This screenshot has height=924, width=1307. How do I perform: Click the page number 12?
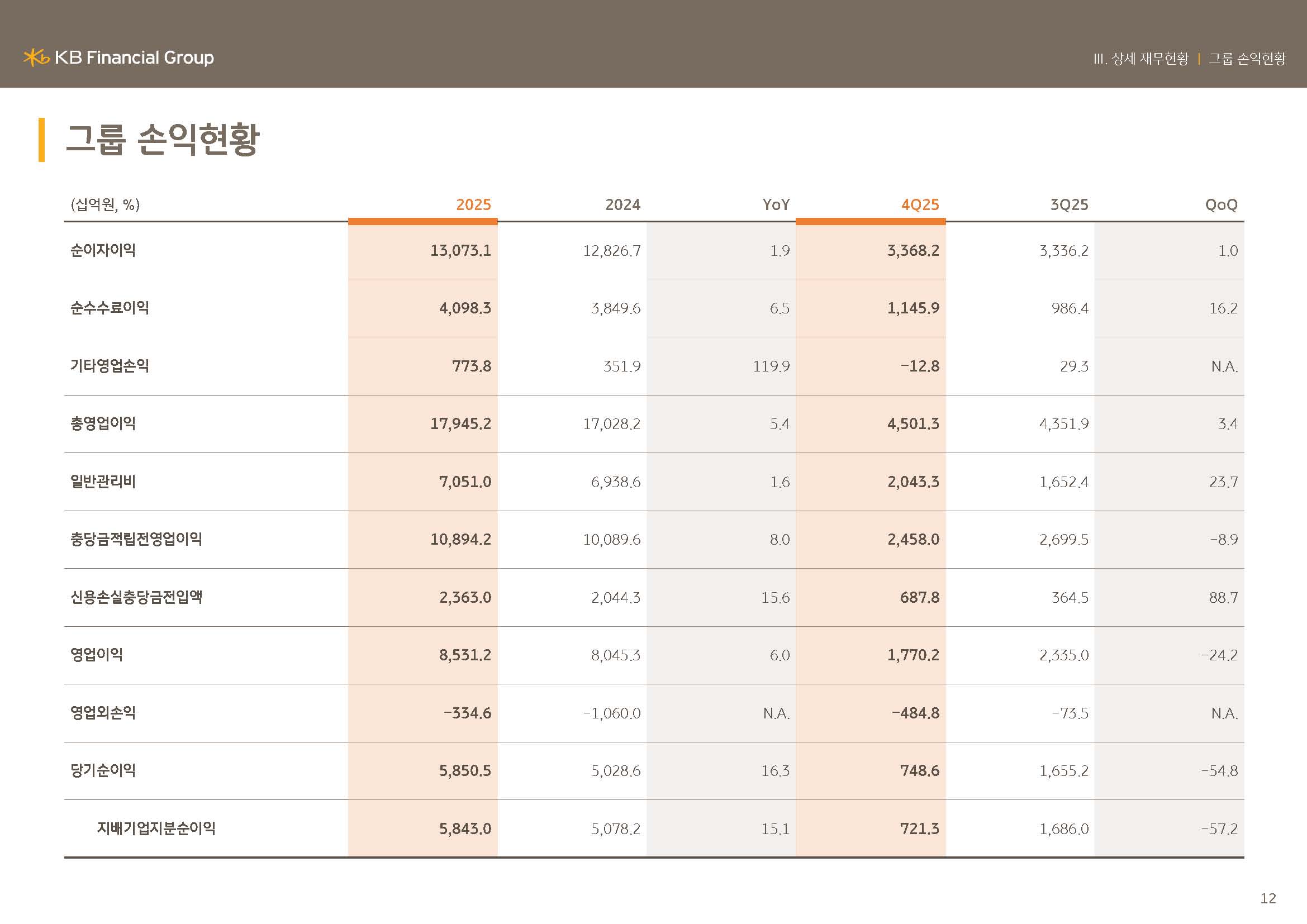[x=1268, y=898]
